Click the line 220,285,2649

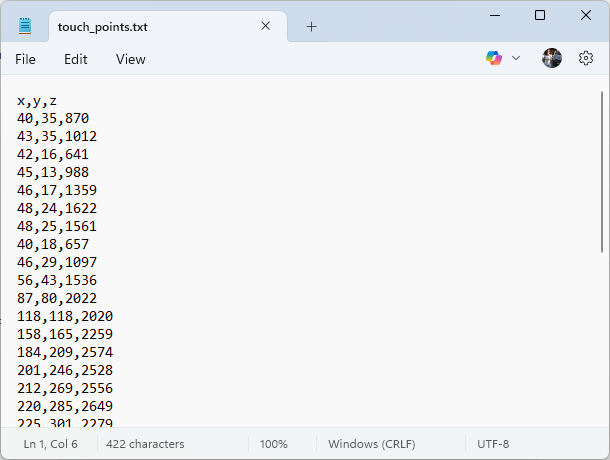65,406
